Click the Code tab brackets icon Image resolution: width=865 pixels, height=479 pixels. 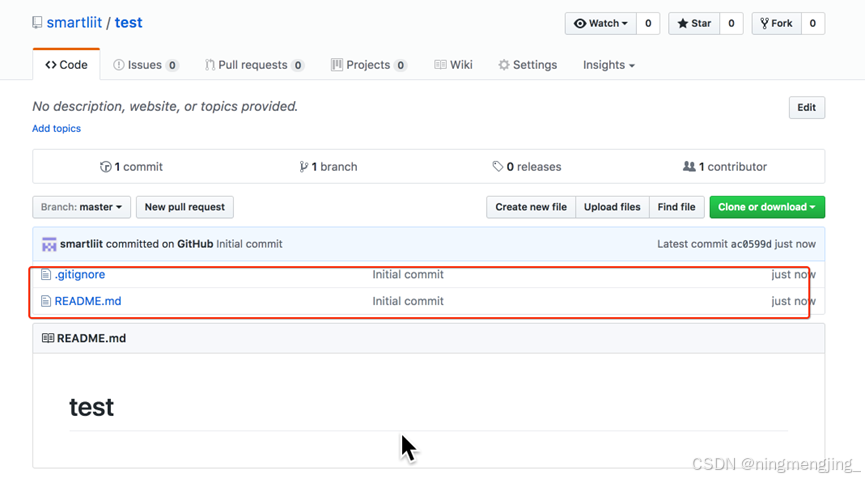coord(51,65)
